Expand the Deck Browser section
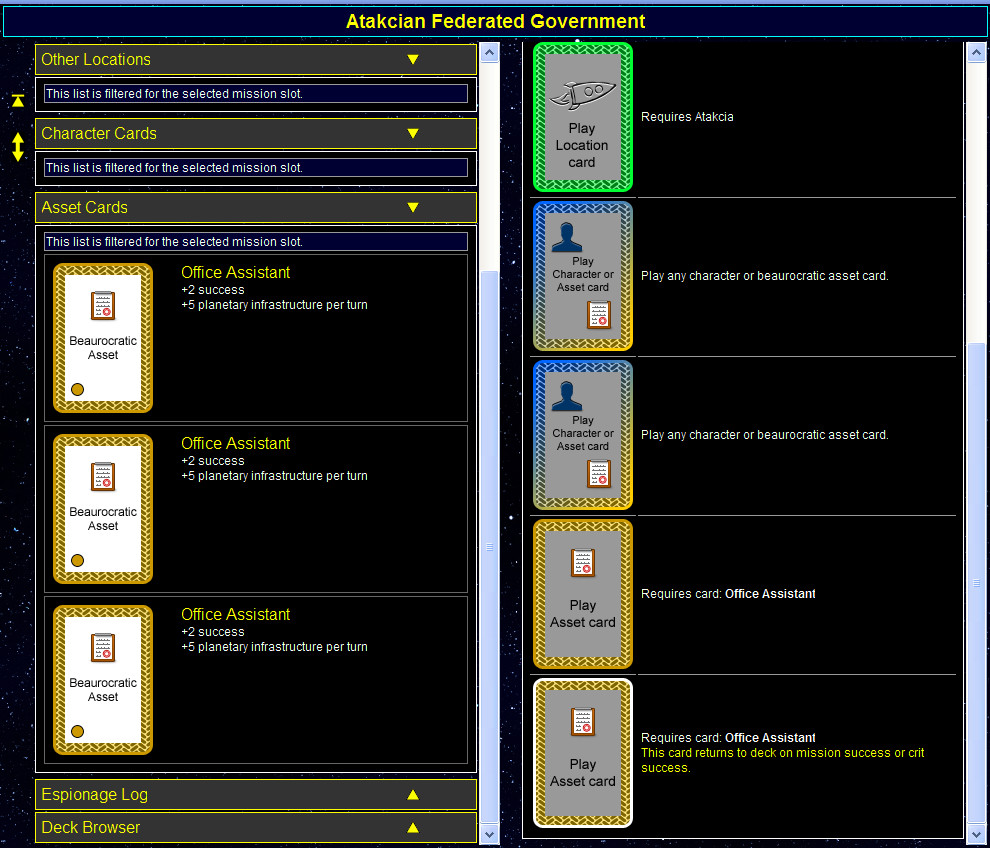This screenshot has height=848, width=990. (413, 827)
